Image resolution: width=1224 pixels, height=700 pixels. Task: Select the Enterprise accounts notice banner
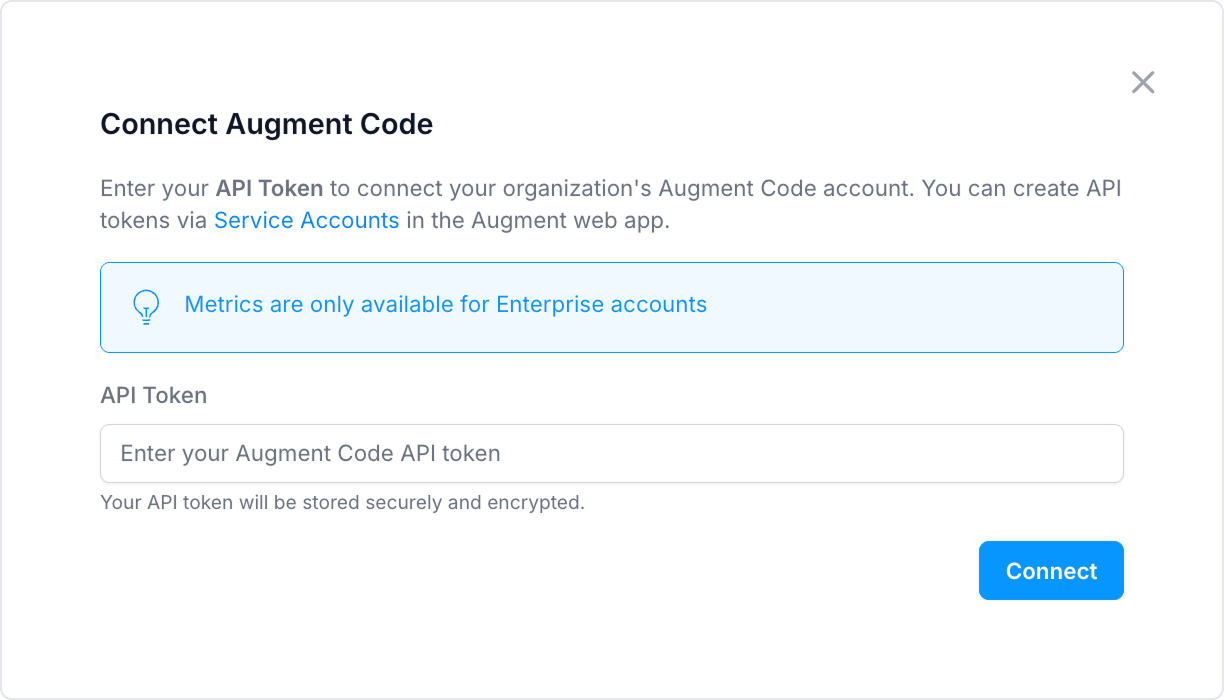click(611, 307)
